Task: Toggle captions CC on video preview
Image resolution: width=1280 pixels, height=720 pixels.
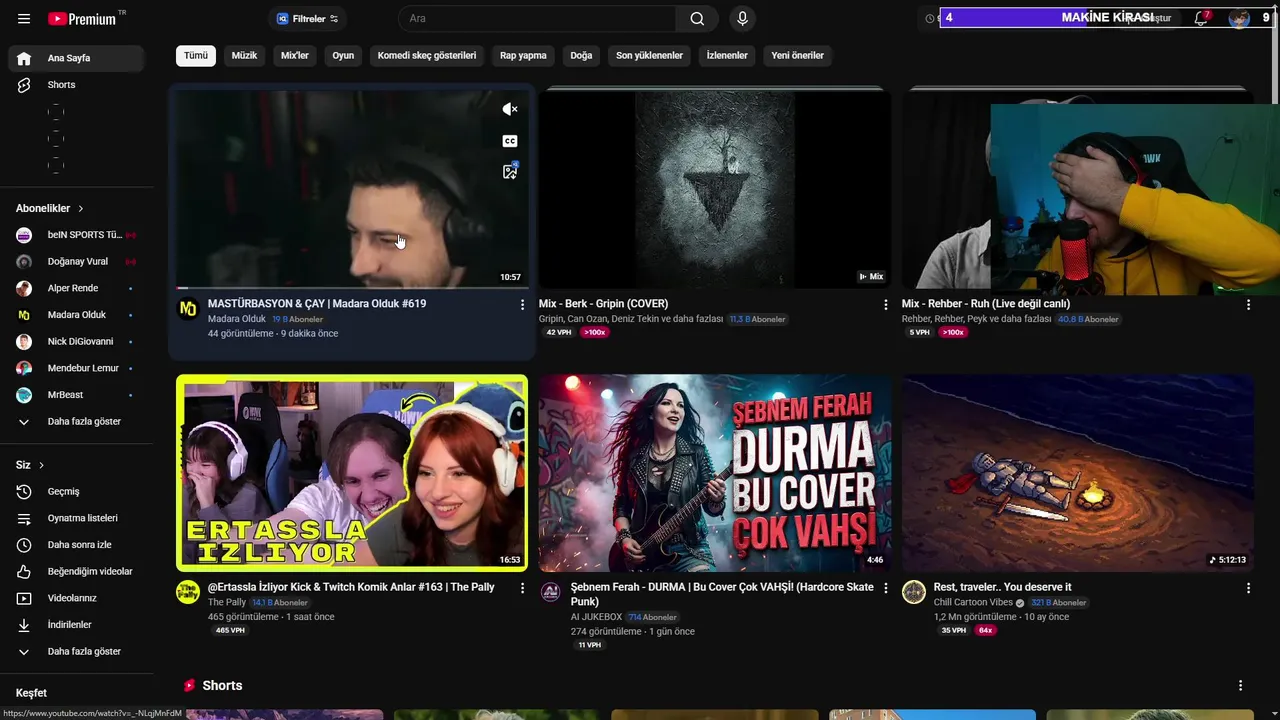Action: click(510, 141)
